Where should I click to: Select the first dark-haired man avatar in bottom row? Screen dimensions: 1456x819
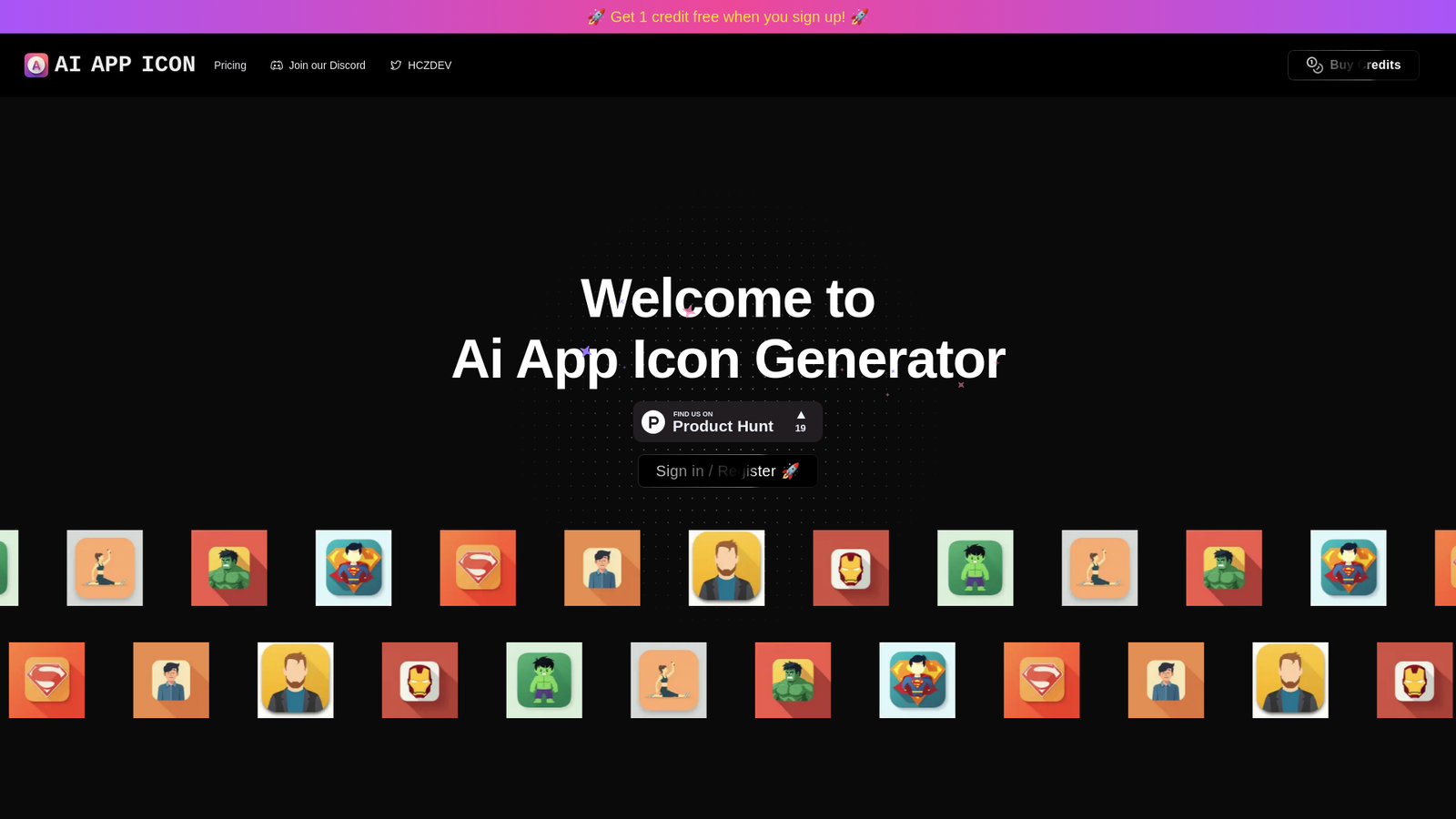pyautogui.click(x=171, y=680)
